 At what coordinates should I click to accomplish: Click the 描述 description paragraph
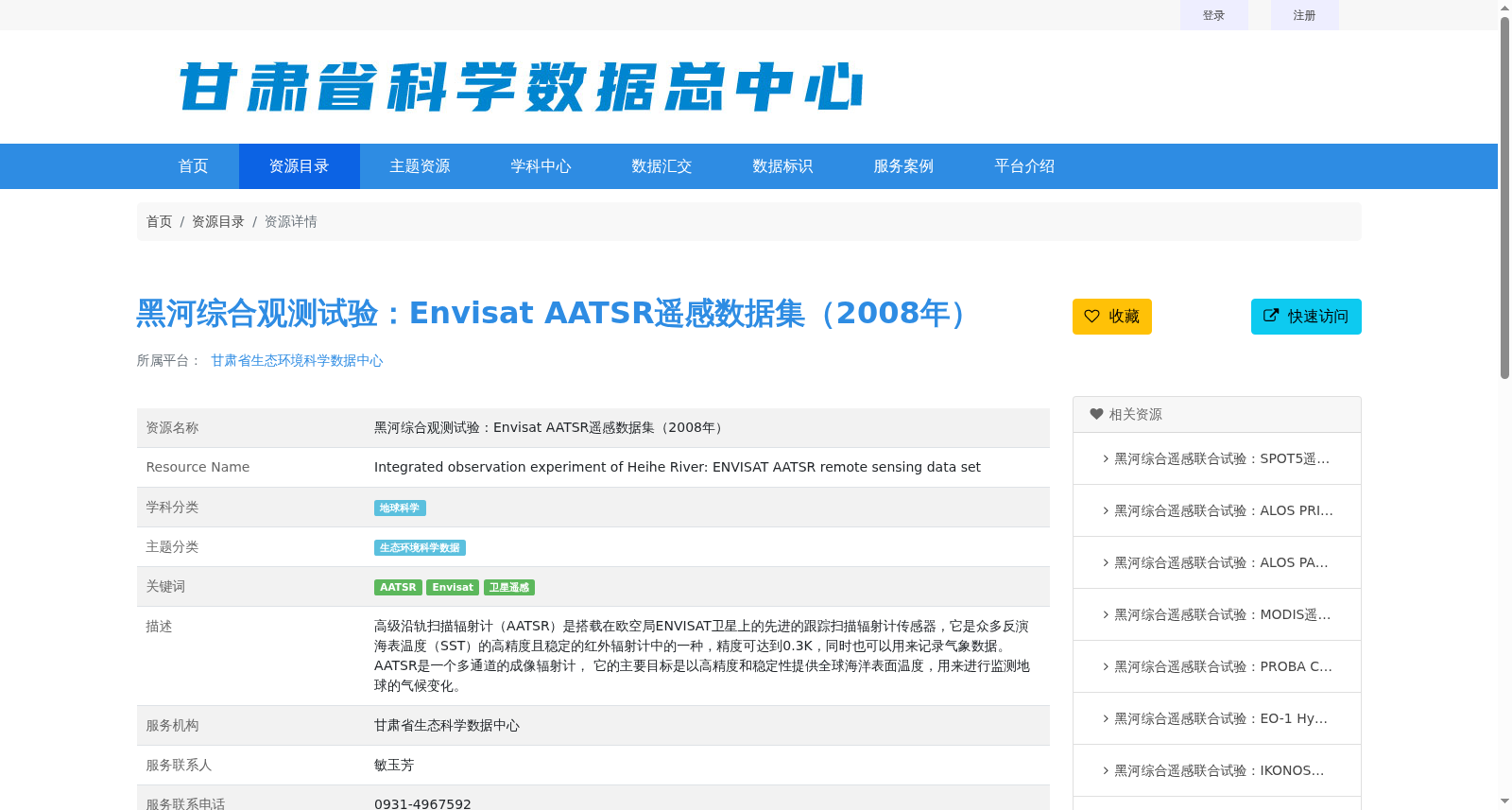pos(702,656)
